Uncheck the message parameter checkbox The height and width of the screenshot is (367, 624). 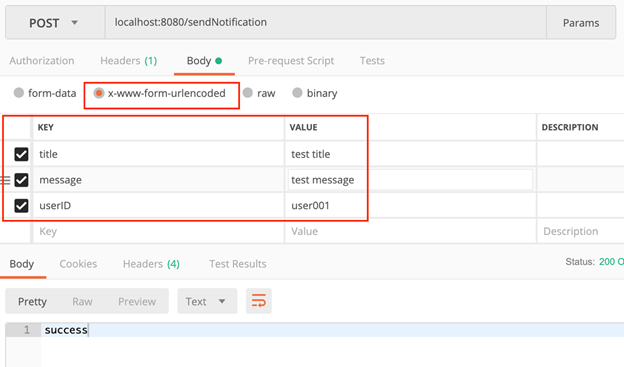(21, 180)
